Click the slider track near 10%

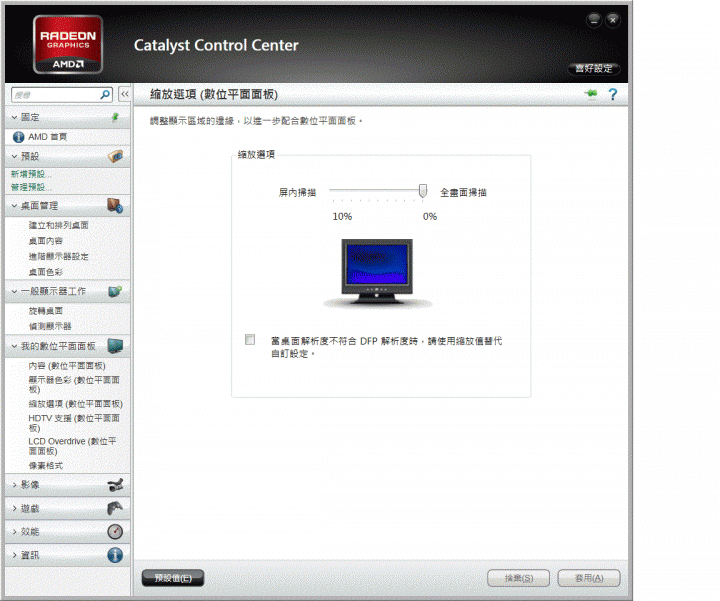click(x=334, y=190)
